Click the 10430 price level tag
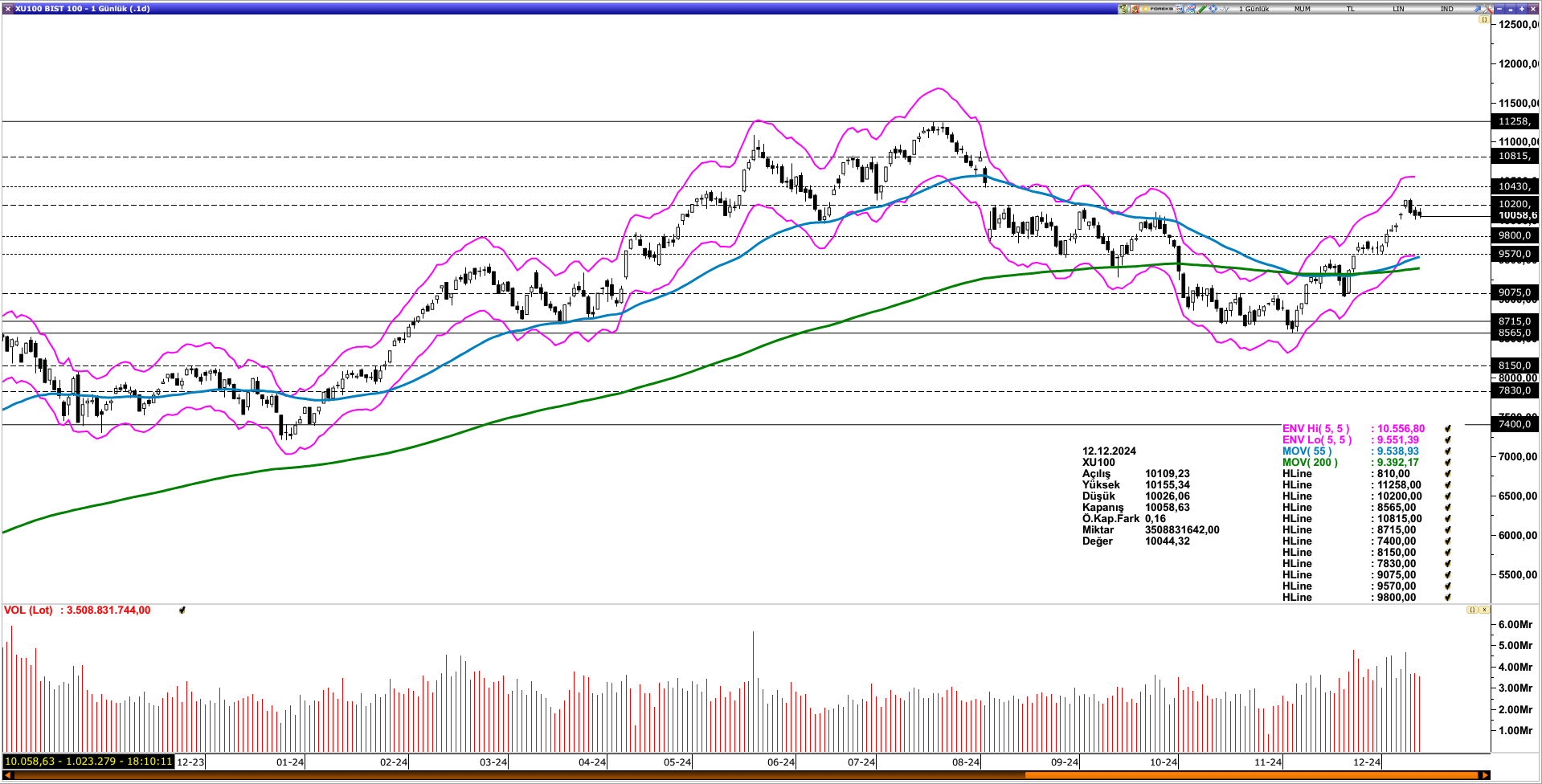Viewport: 1542px width, 784px height. 1515,186
